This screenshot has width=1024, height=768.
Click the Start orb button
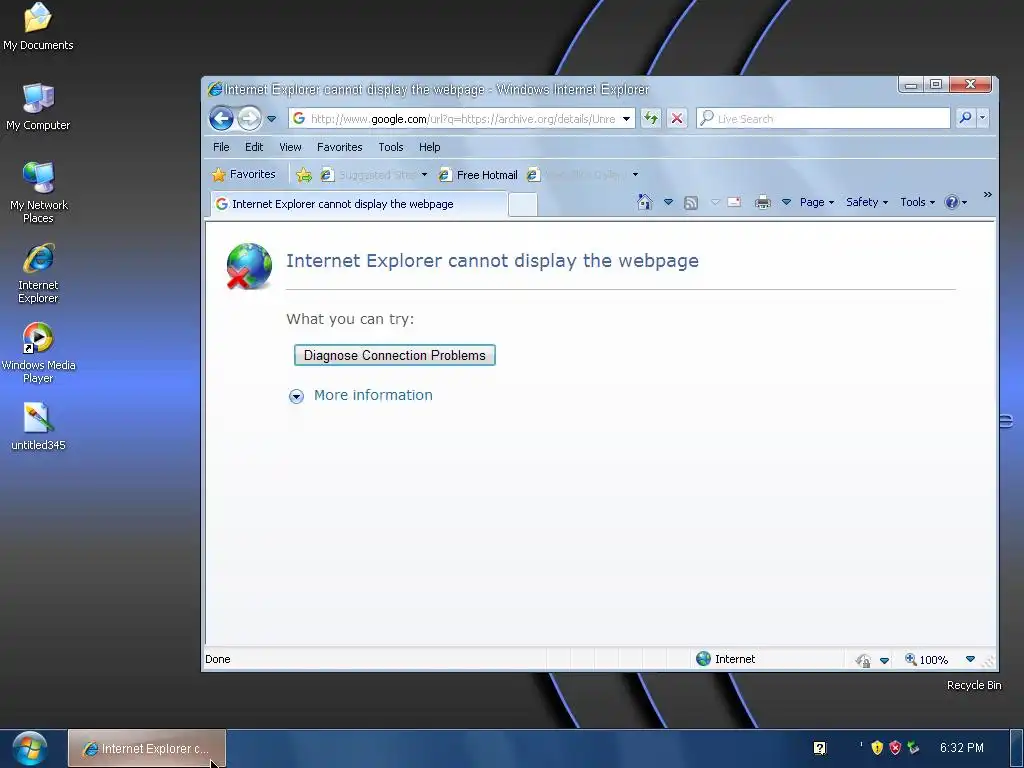coord(29,748)
